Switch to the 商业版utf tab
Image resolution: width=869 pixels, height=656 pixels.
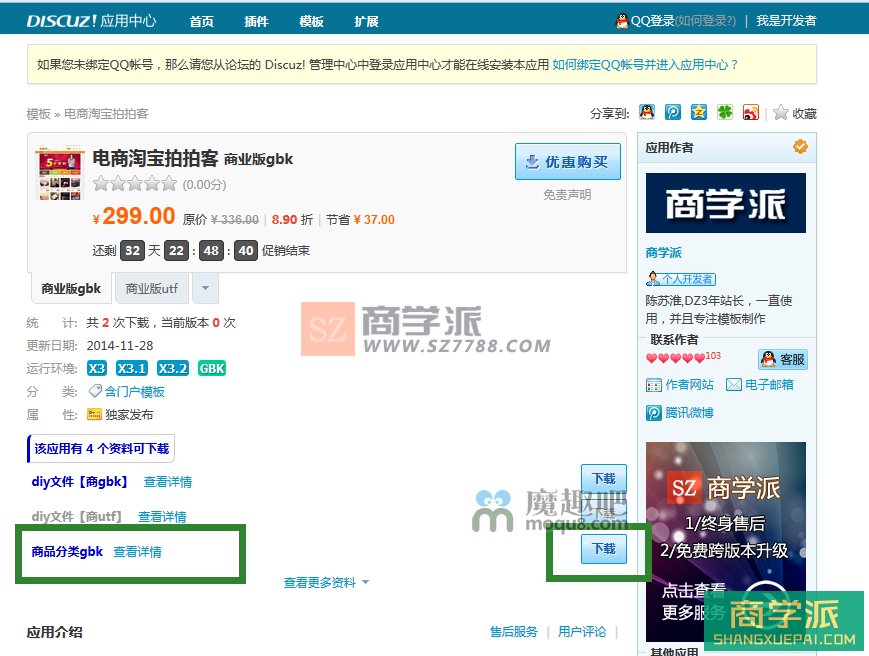pos(152,289)
